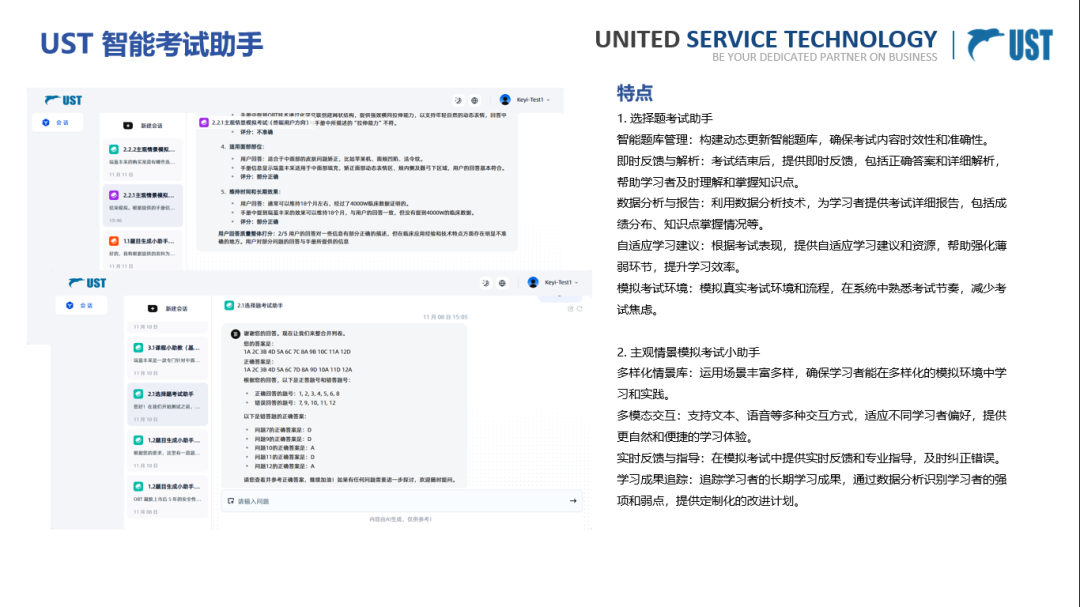Open 1.1题目生成小助手 conversation in upper window
The width and height of the screenshot is (1080, 607).
point(143,250)
